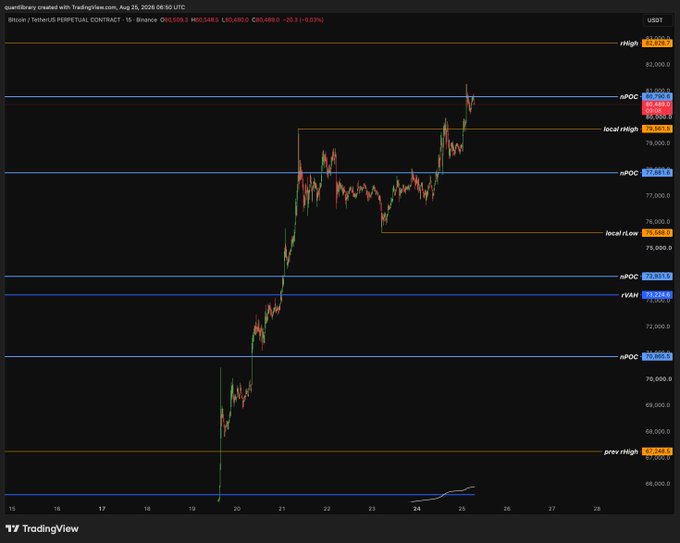Viewport: 680px width, 543px height.
Task: Click the 77,881.6 blue price tag
Action: 657,173
